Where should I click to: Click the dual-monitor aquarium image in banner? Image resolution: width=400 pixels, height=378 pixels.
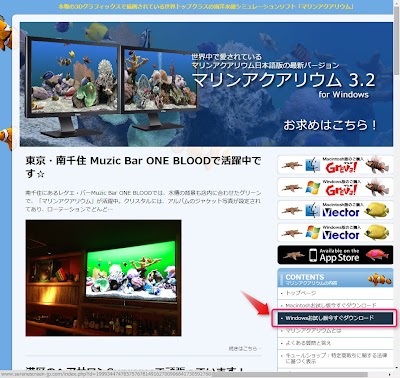click(112, 87)
